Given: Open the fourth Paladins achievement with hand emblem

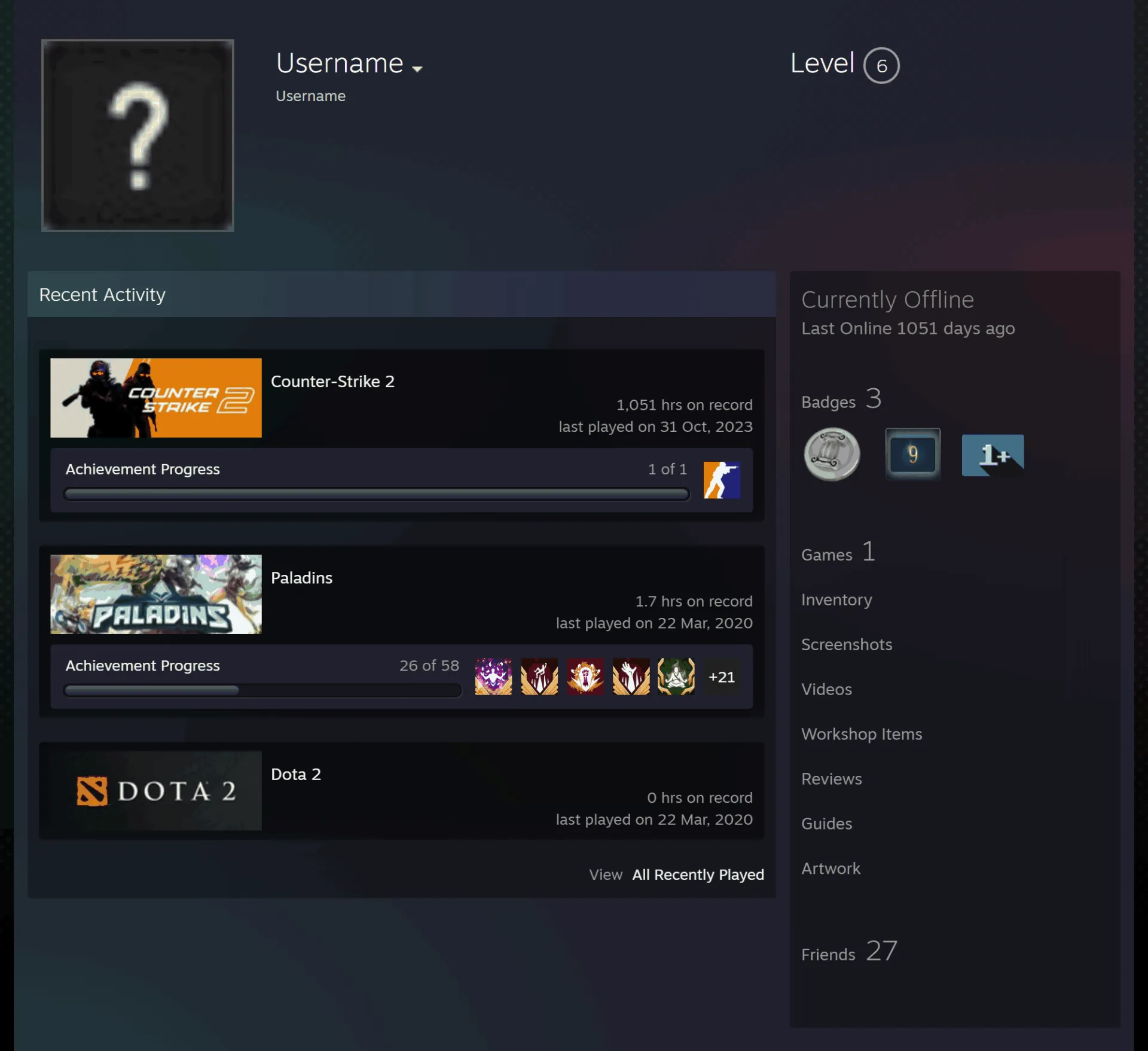Looking at the screenshot, I should pyautogui.click(x=631, y=677).
